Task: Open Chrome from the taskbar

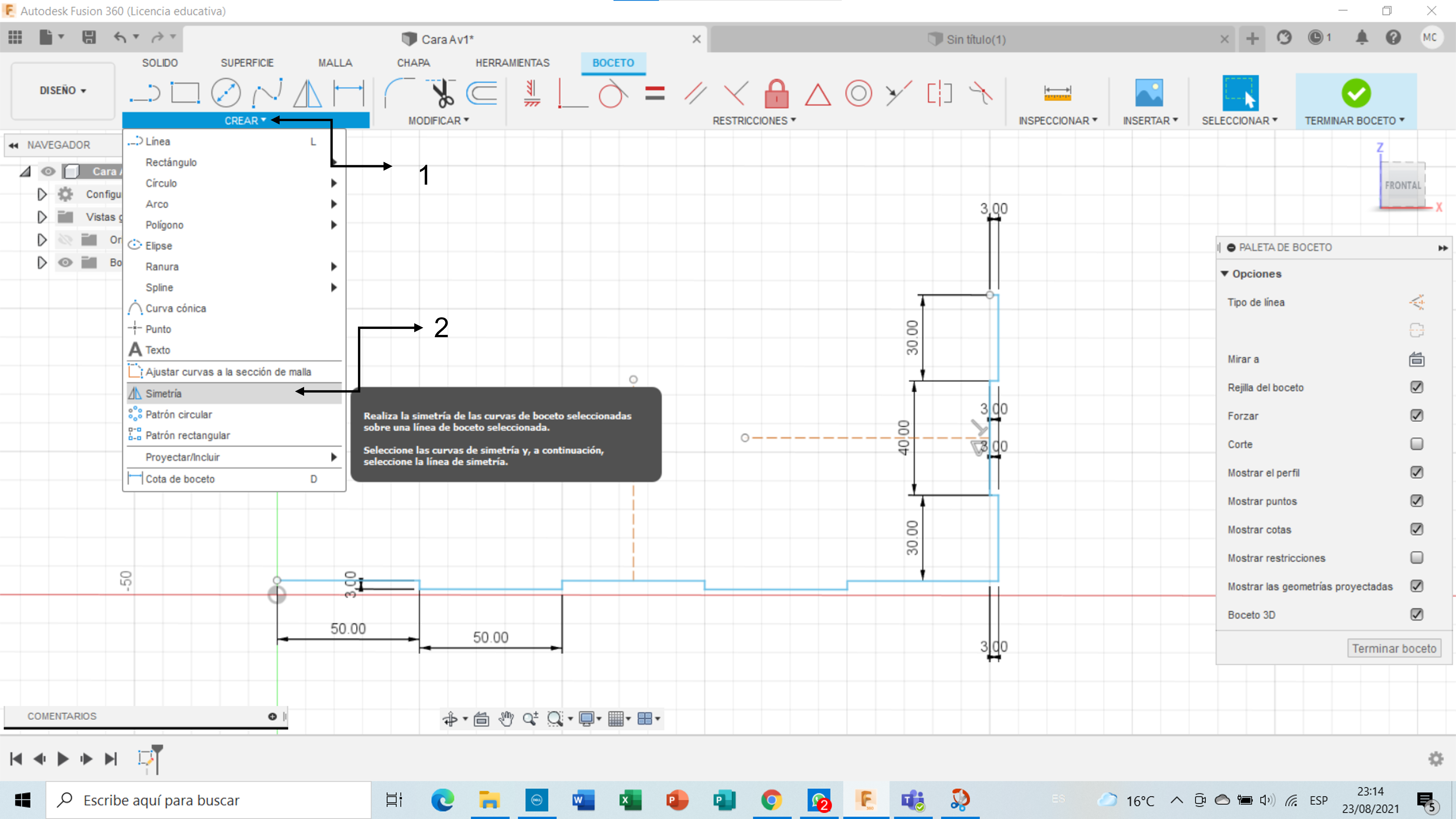Action: pyautogui.click(x=771, y=800)
